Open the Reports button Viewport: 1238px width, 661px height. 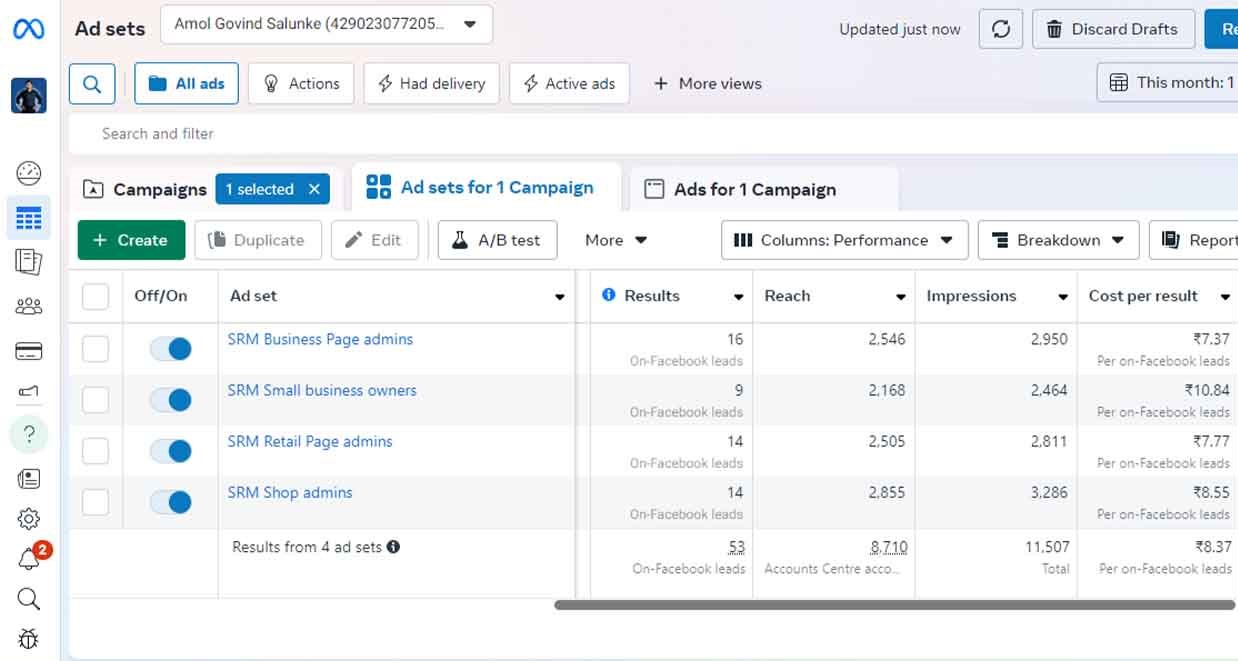click(x=1196, y=240)
